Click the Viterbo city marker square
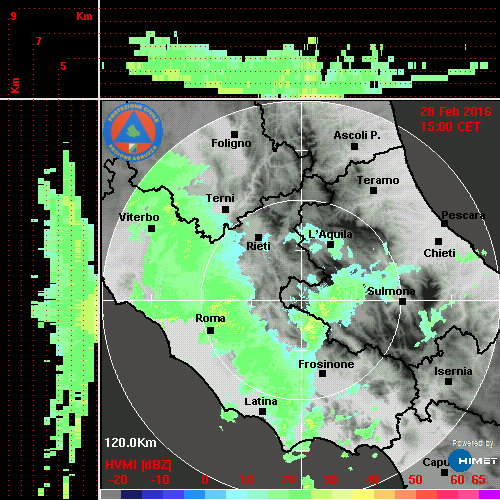Screen dimensions: 500x500 [x=151, y=229]
